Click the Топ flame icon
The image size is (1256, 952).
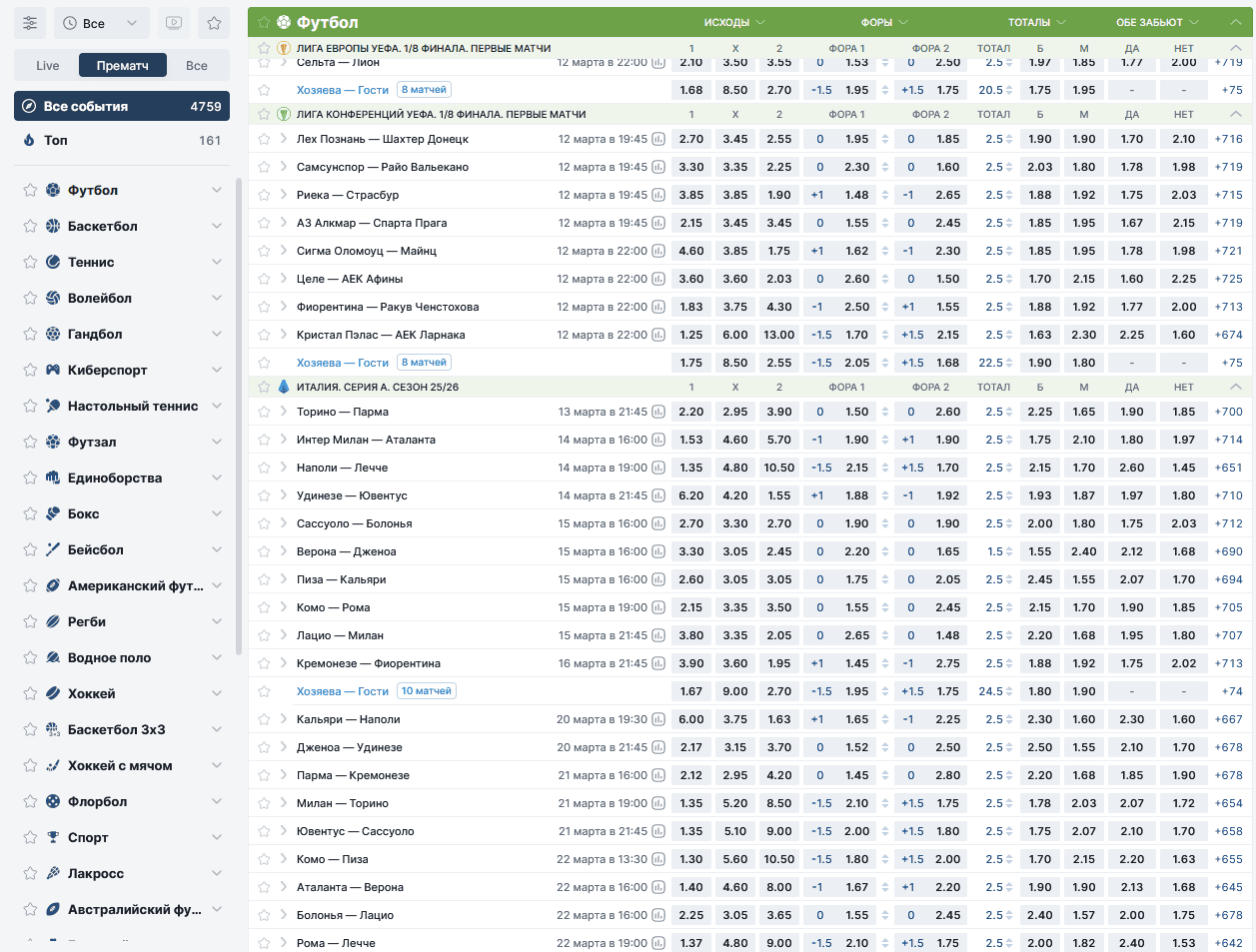(x=29, y=141)
